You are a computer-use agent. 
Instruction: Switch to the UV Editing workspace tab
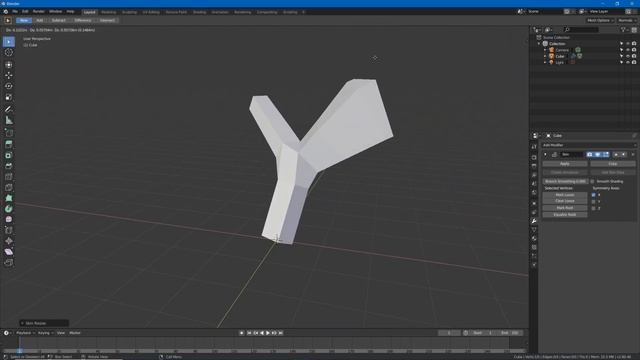[151, 12]
